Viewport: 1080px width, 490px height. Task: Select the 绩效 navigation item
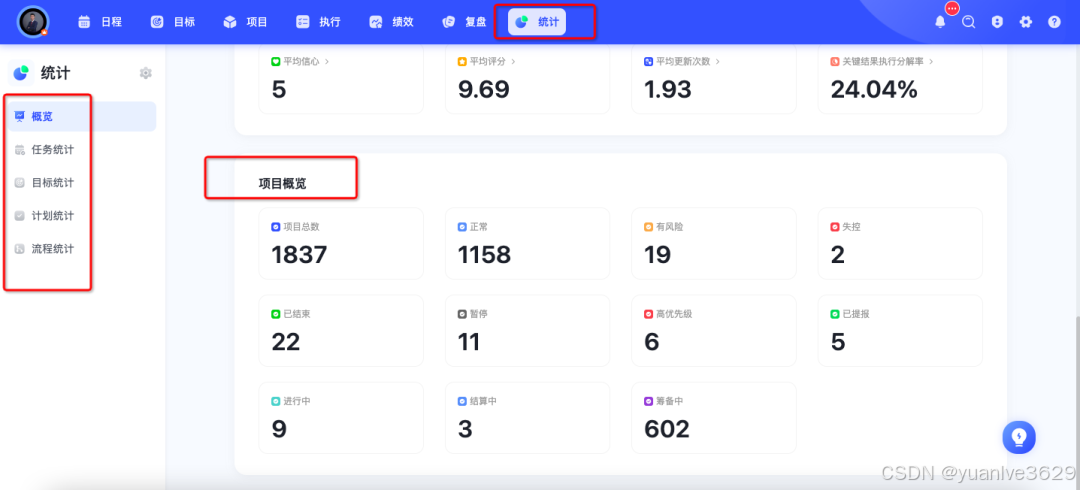tap(391, 22)
